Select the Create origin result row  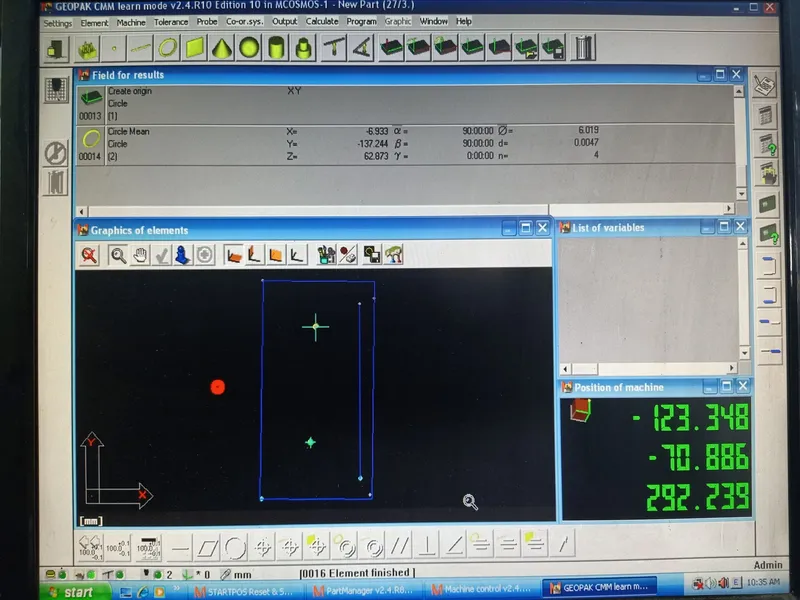[406, 105]
